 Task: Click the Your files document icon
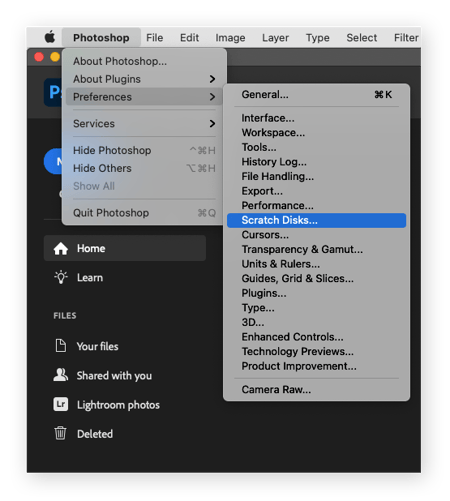pyautogui.click(x=61, y=346)
